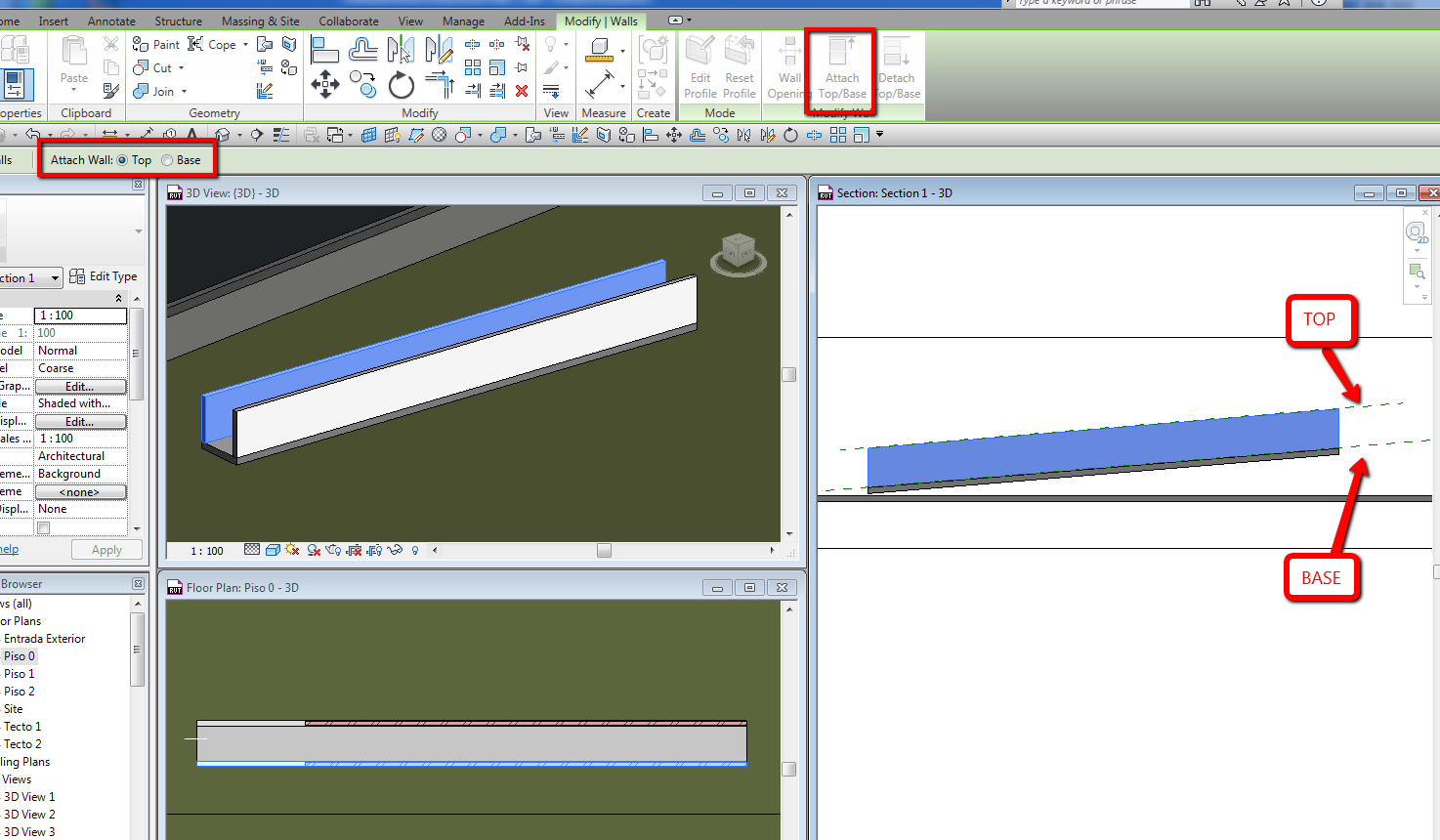1440x840 pixels.
Task: Click the Edit Profile tool
Action: (x=699, y=68)
